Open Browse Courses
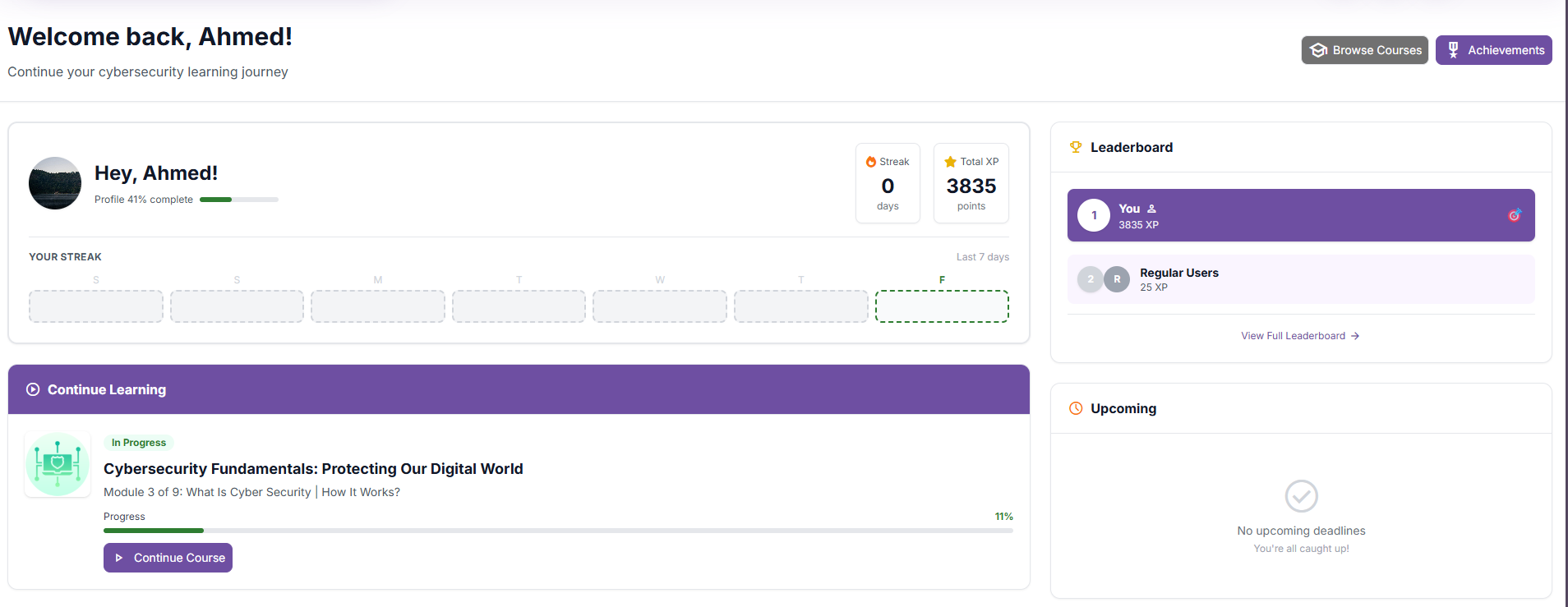This screenshot has height=607, width=1568. [1364, 49]
